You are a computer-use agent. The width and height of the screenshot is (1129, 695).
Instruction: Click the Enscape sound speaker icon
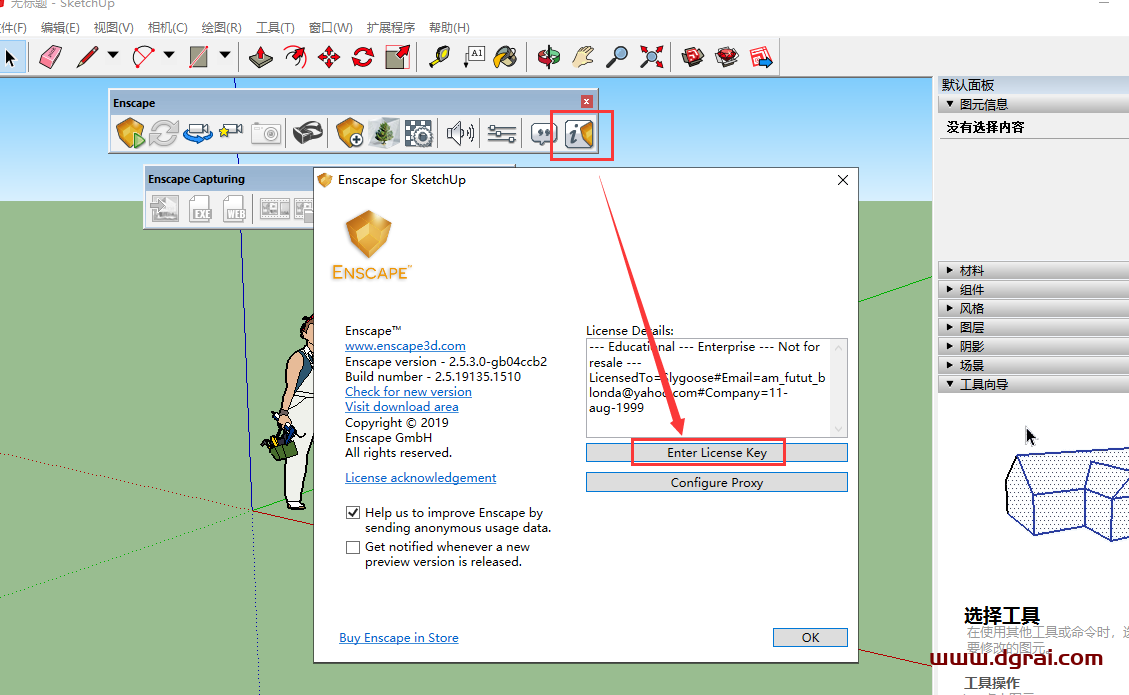tap(460, 134)
